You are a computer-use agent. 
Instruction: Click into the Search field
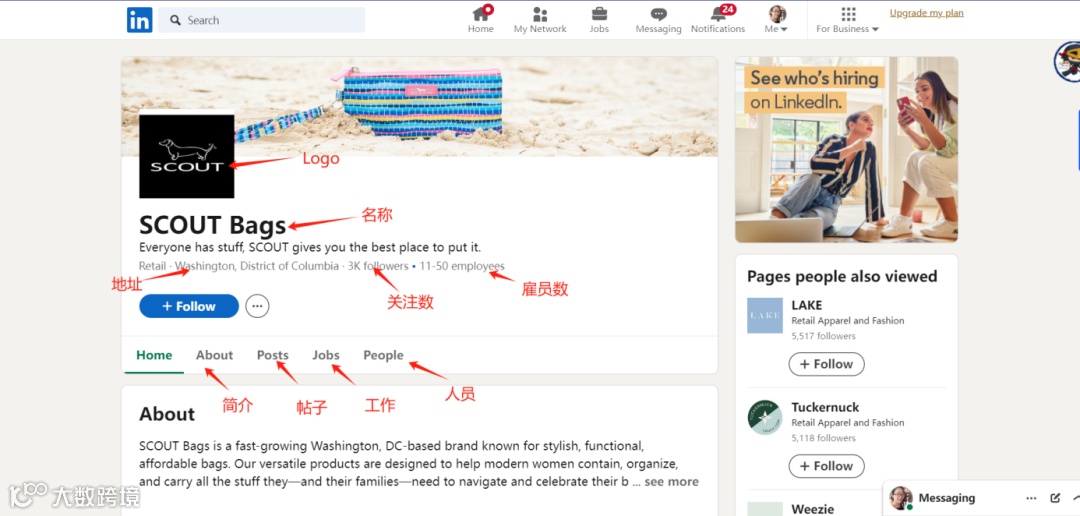262,20
